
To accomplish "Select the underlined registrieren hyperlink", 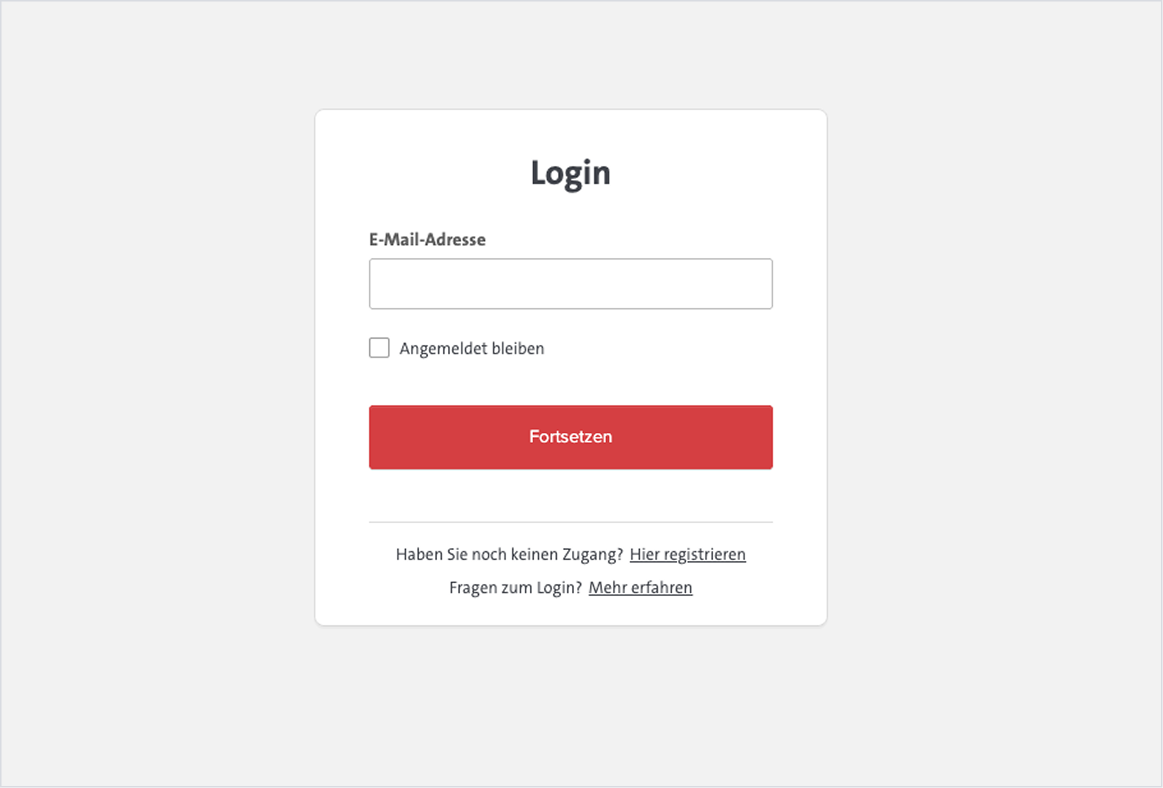I will 687,554.
